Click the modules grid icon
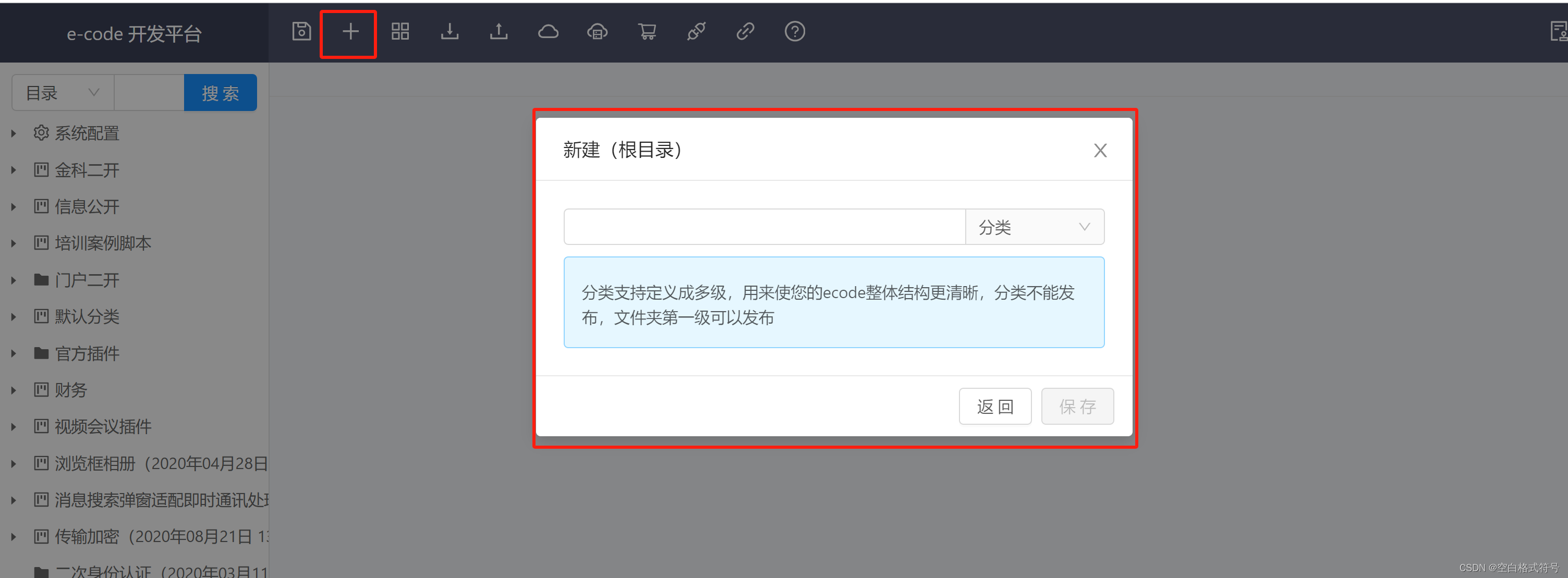This screenshot has width=1568, height=578. [400, 32]
